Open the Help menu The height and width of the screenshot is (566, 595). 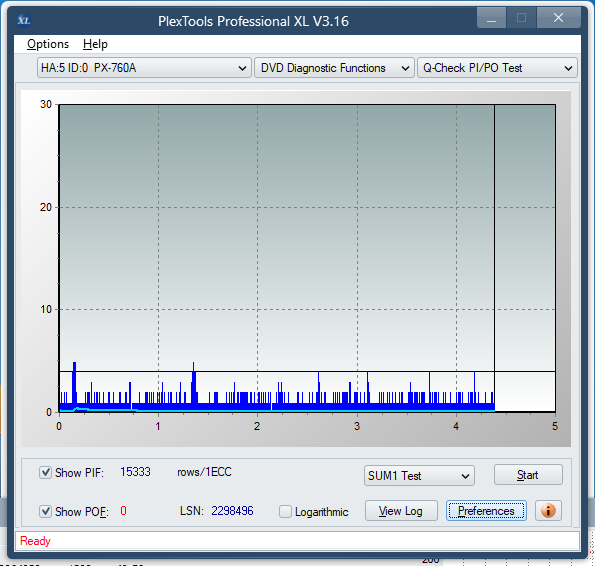(x=95, y=44)
